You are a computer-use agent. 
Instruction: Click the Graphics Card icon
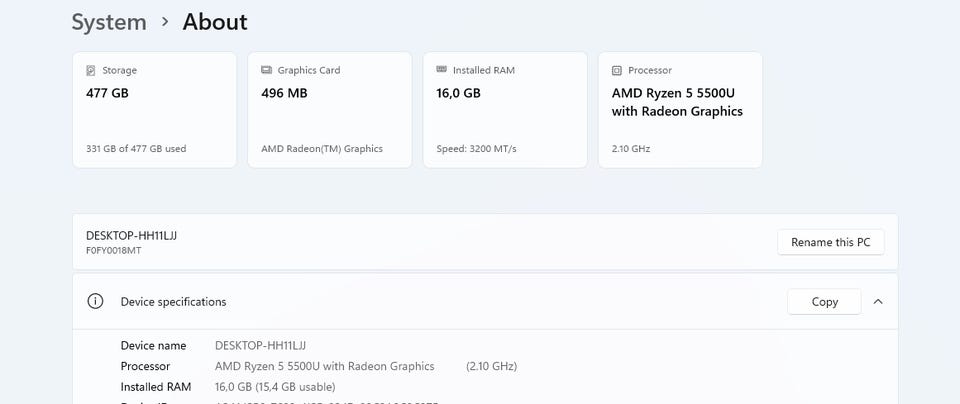point(266,71)
